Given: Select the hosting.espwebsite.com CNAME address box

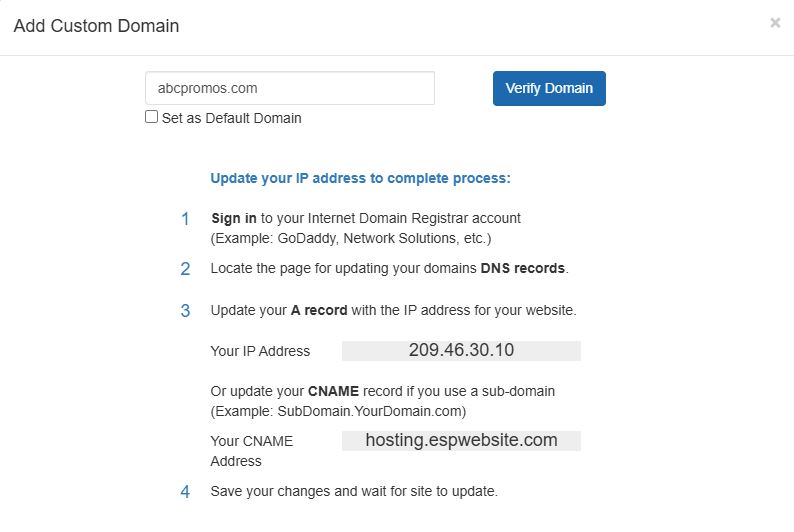Looking at the screenshot, I should pyautogui.click(x=461, y=440).
